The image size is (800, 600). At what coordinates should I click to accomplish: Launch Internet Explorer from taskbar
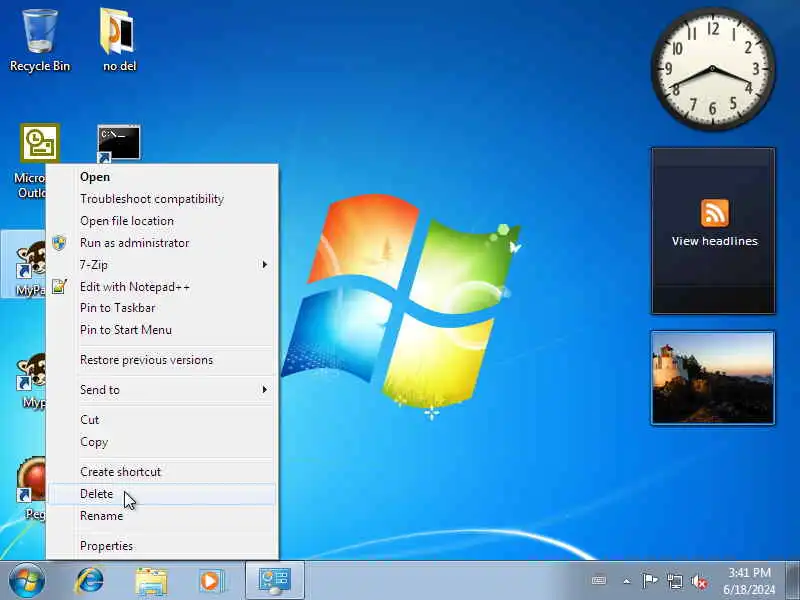(x=90, y=581)
